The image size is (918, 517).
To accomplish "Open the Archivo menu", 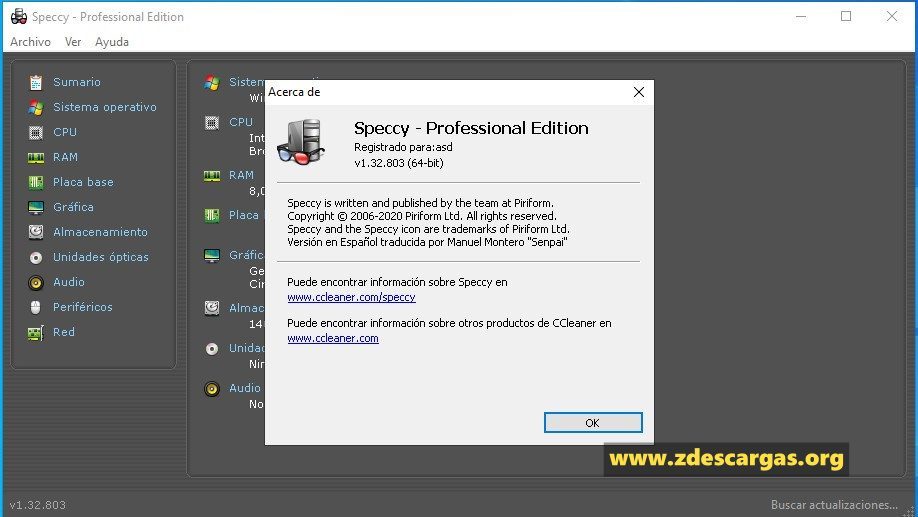I will [30, 42].
